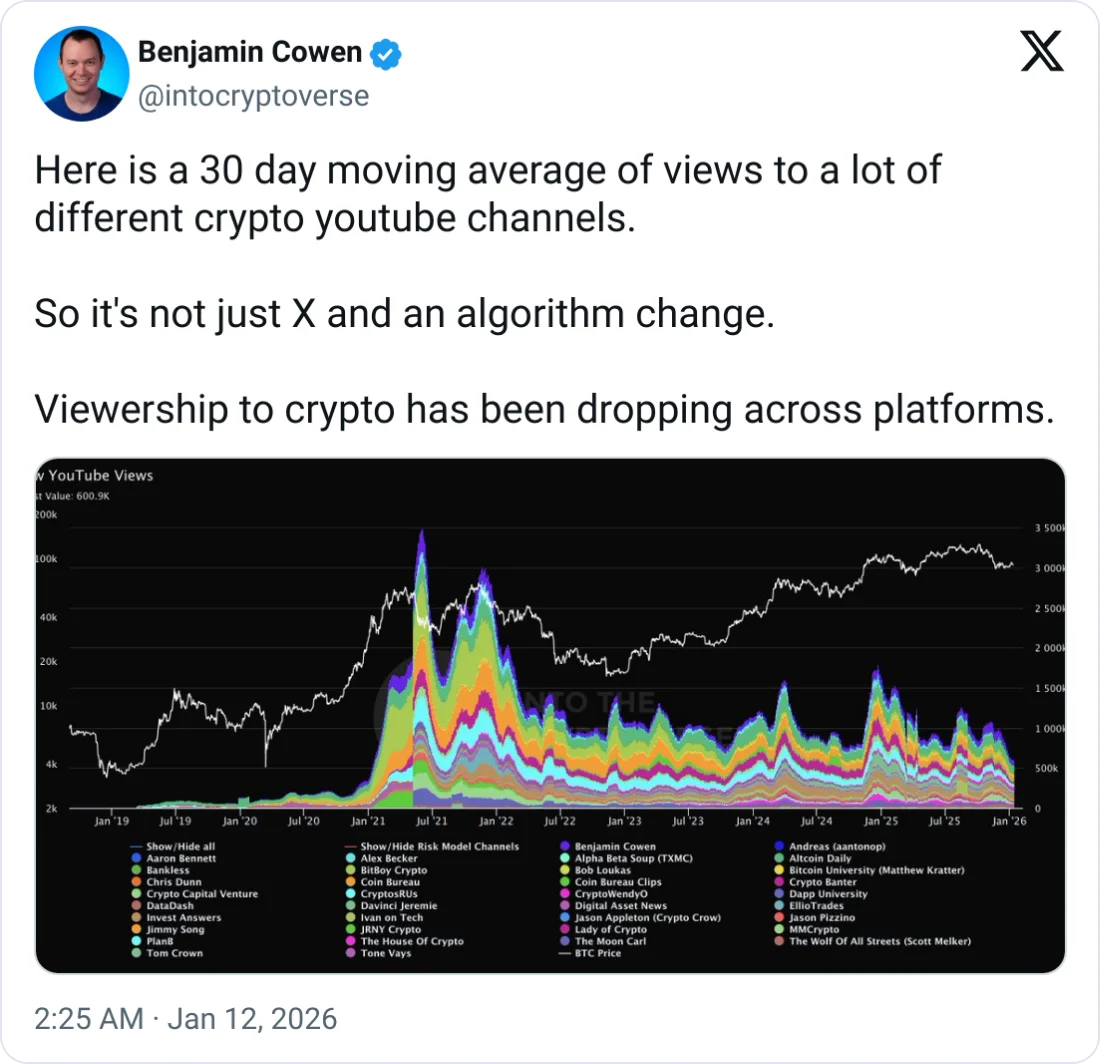
Task: Open Benjamin Cowen's profile avatar
Action: (81, 74)
